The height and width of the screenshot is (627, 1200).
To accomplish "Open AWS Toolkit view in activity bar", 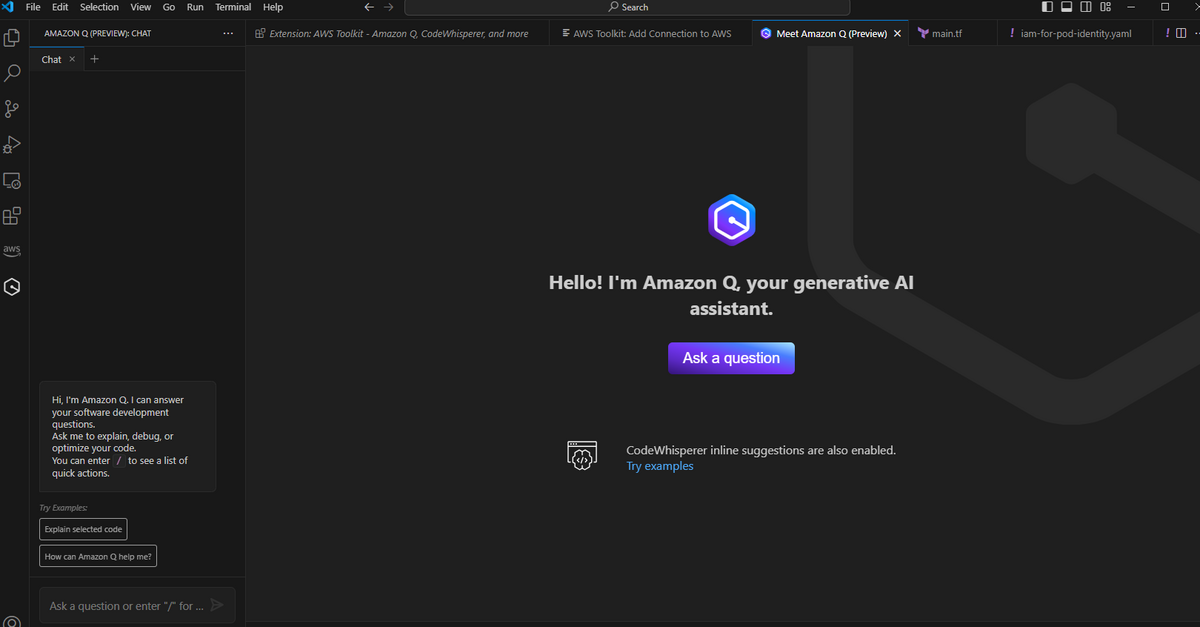I will [x=12, y=250].
